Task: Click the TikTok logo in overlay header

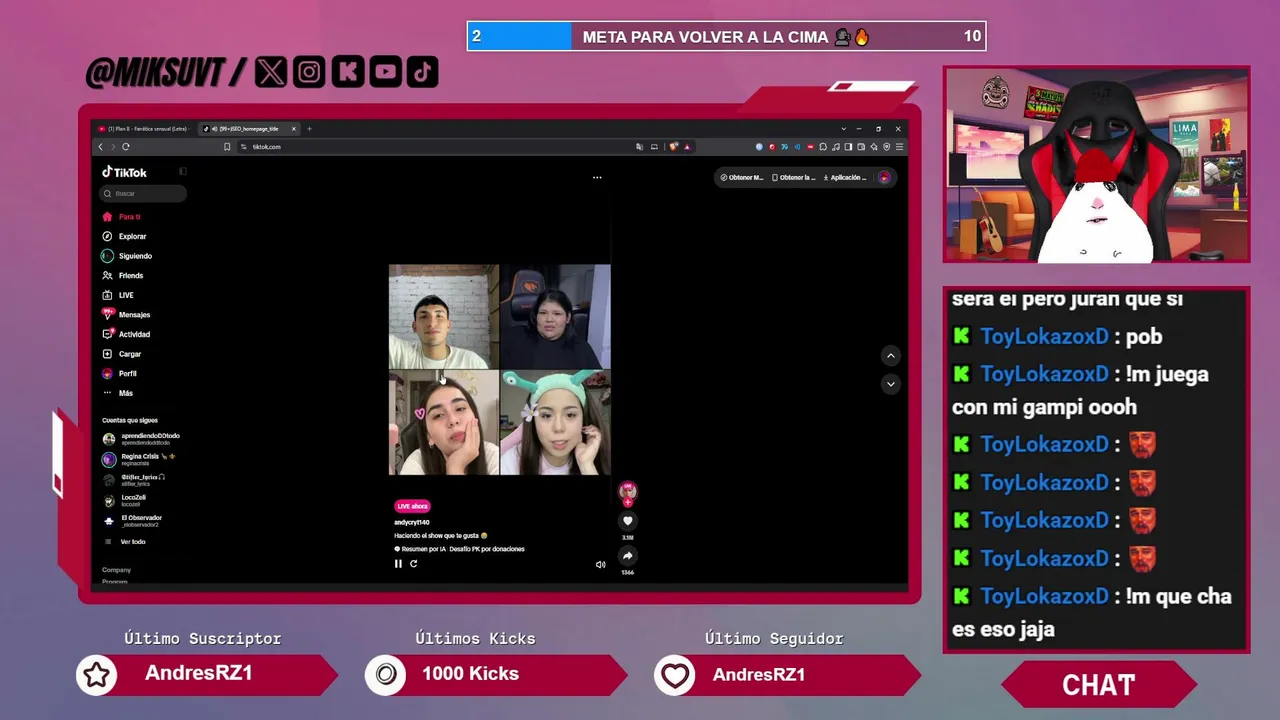Action: coord(422,71)
